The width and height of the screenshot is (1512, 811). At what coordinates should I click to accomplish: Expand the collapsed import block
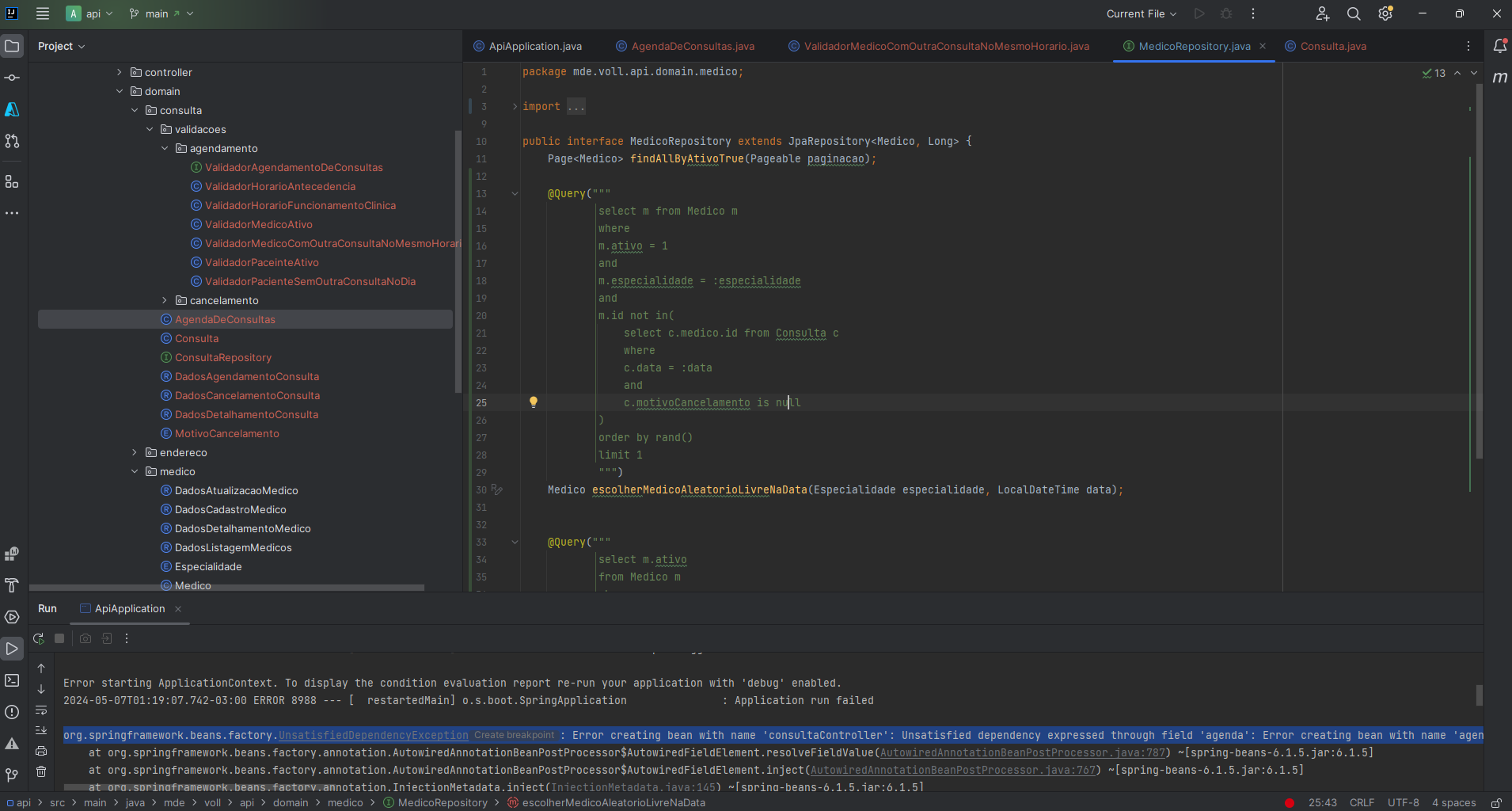pos(515,106)
